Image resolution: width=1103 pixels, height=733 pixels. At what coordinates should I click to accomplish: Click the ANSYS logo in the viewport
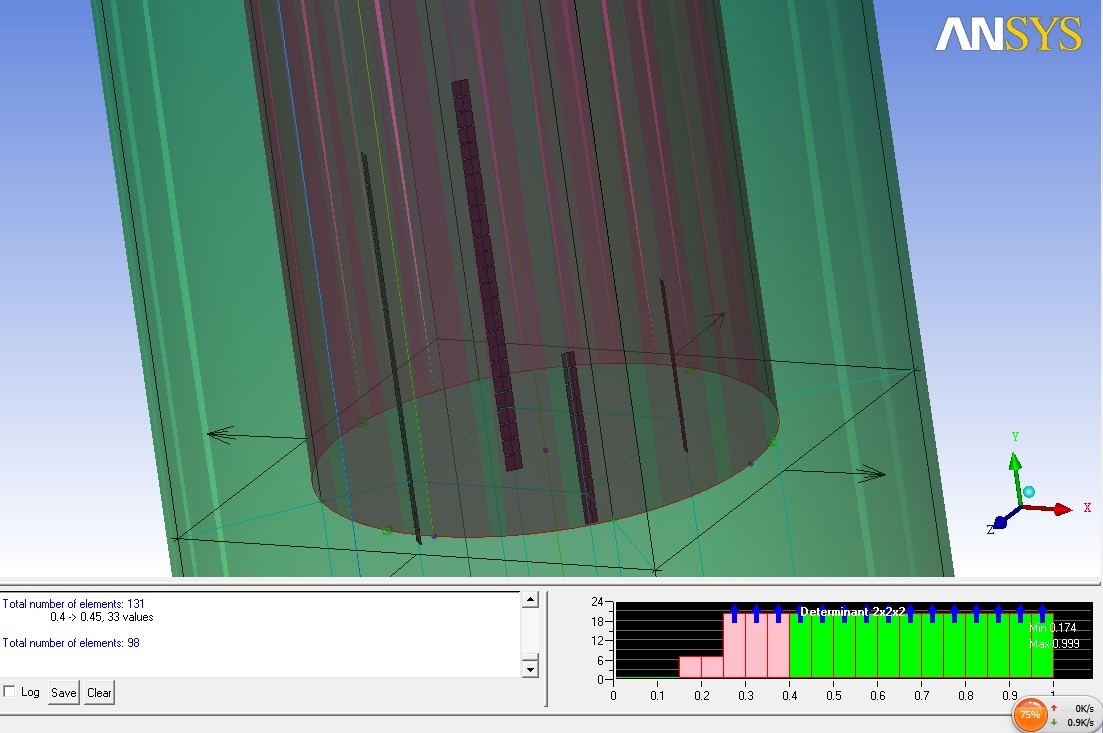click(x=1008, y=35)
